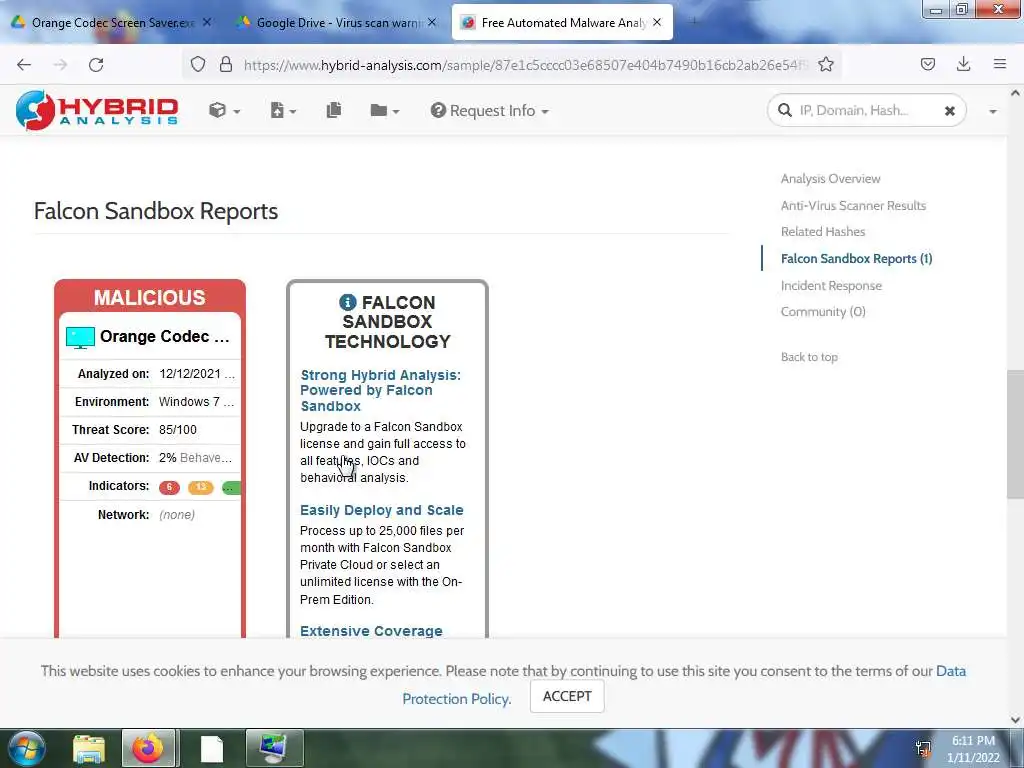The image size is (1024, 768).
Task: Click the Falcon Sandbox Technology info icon
Action: click(x=347, y=302)
